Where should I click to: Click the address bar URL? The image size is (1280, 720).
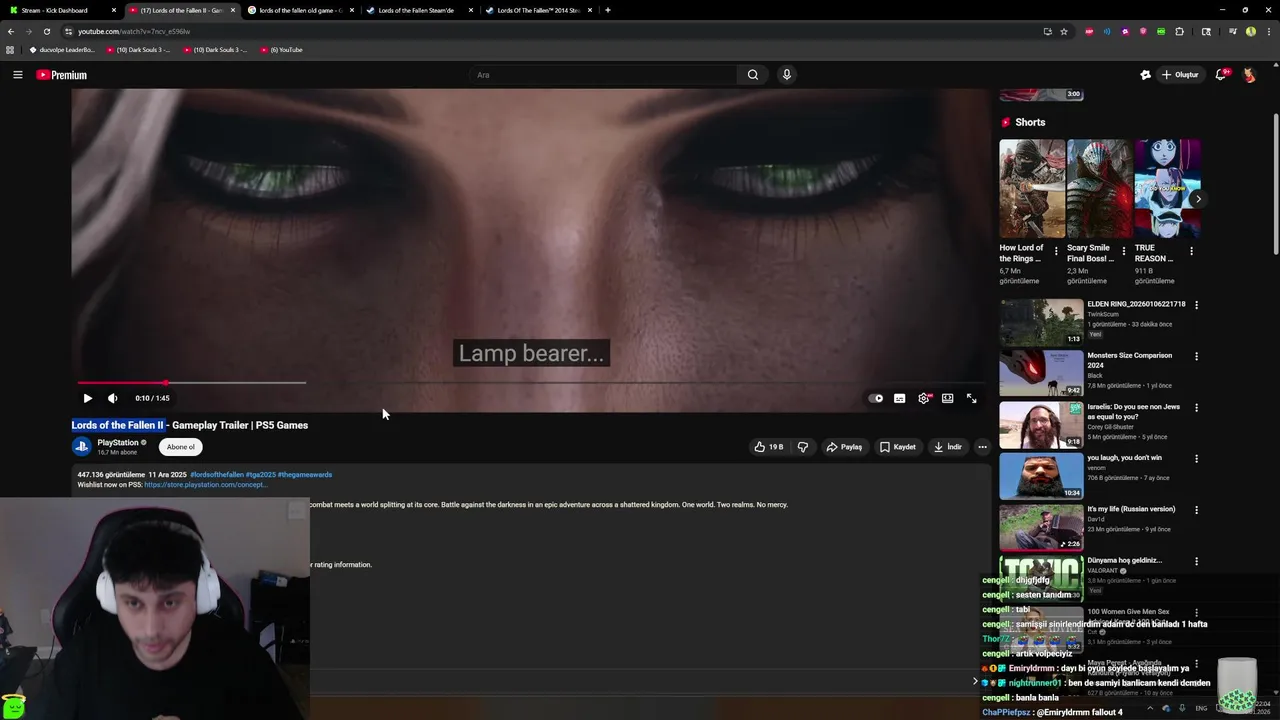point(134,31)
